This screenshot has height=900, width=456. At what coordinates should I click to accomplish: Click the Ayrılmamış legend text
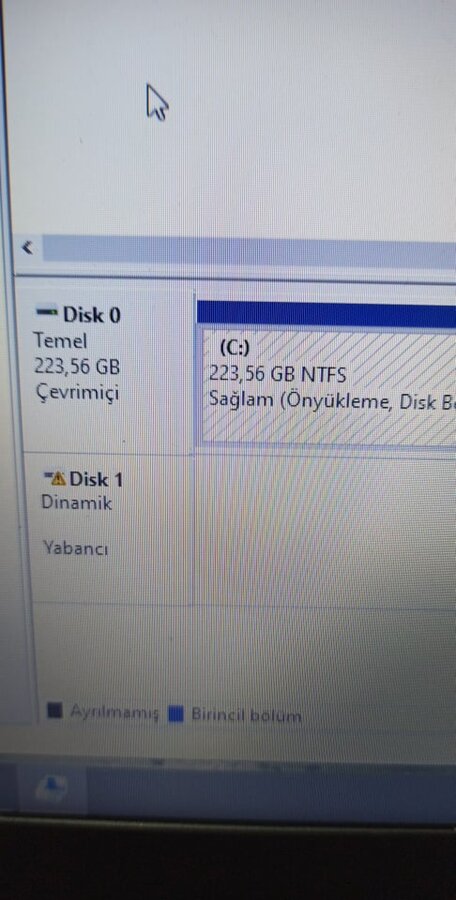[x=114, y=713]
